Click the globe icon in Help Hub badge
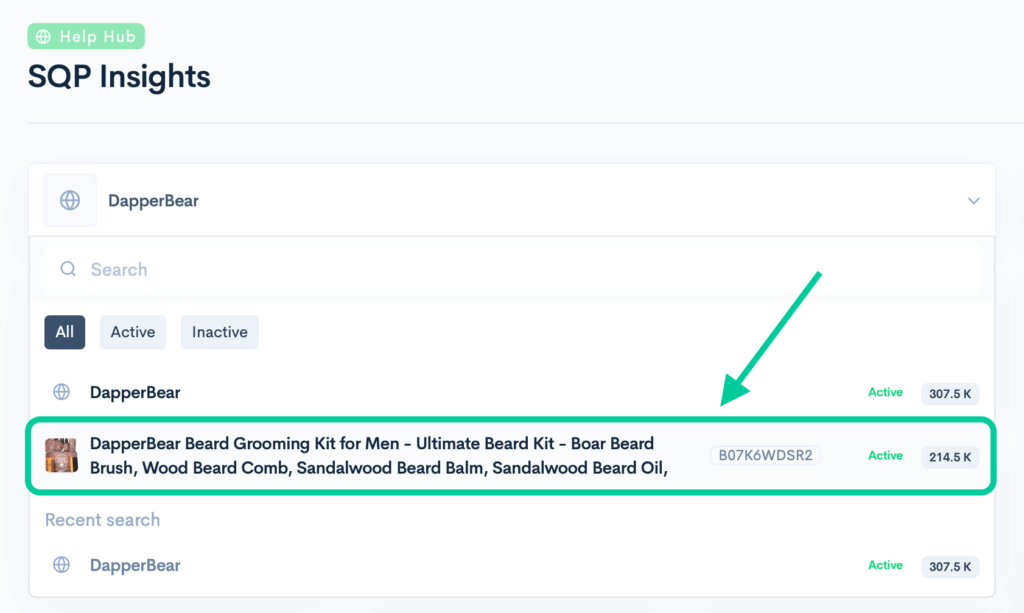This screenshot has height=613, width=1024. (x=43, y=37)
